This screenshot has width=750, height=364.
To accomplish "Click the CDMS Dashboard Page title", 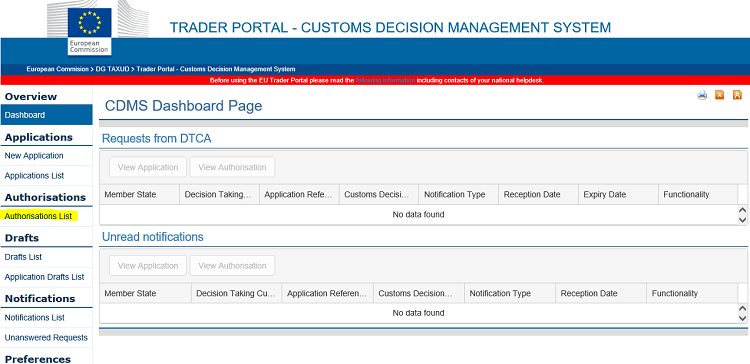I will point(183,106).
